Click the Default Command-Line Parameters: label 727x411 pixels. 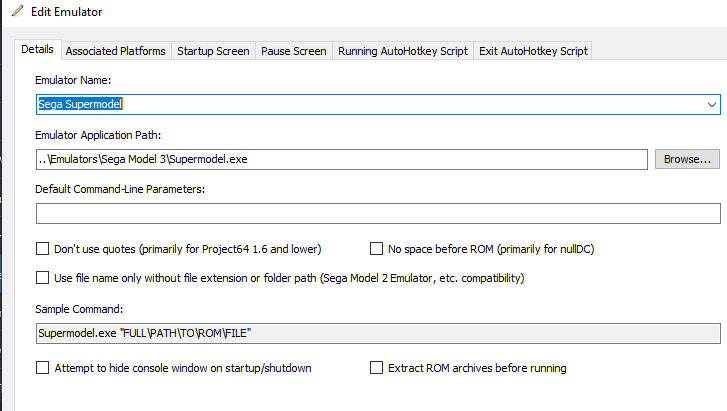click(120, 189)
